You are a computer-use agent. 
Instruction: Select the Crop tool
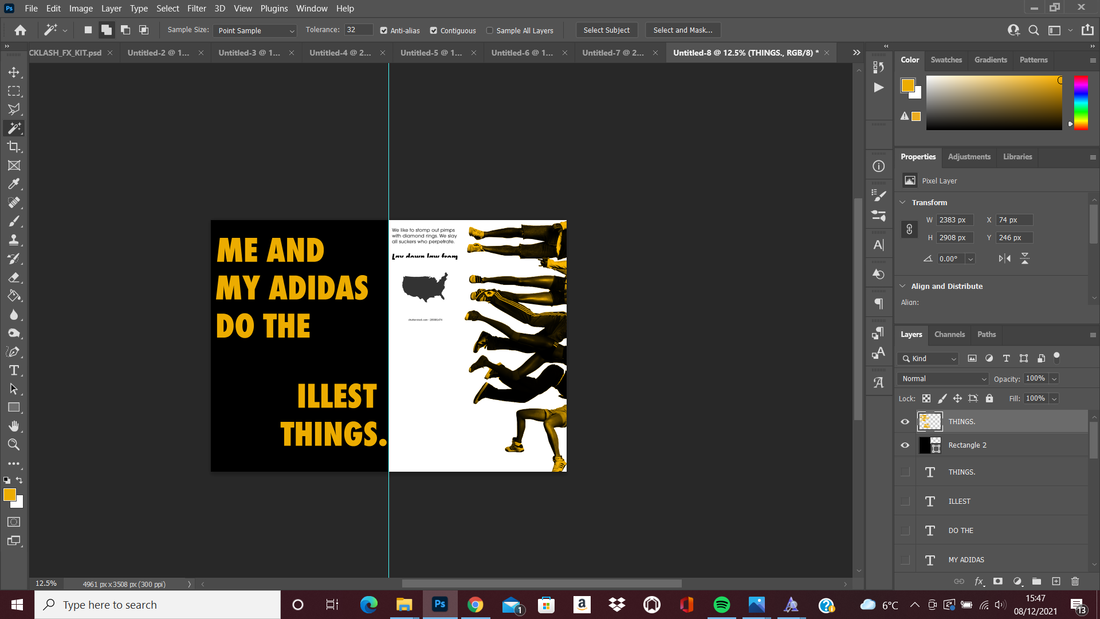(x=14, y=147)
